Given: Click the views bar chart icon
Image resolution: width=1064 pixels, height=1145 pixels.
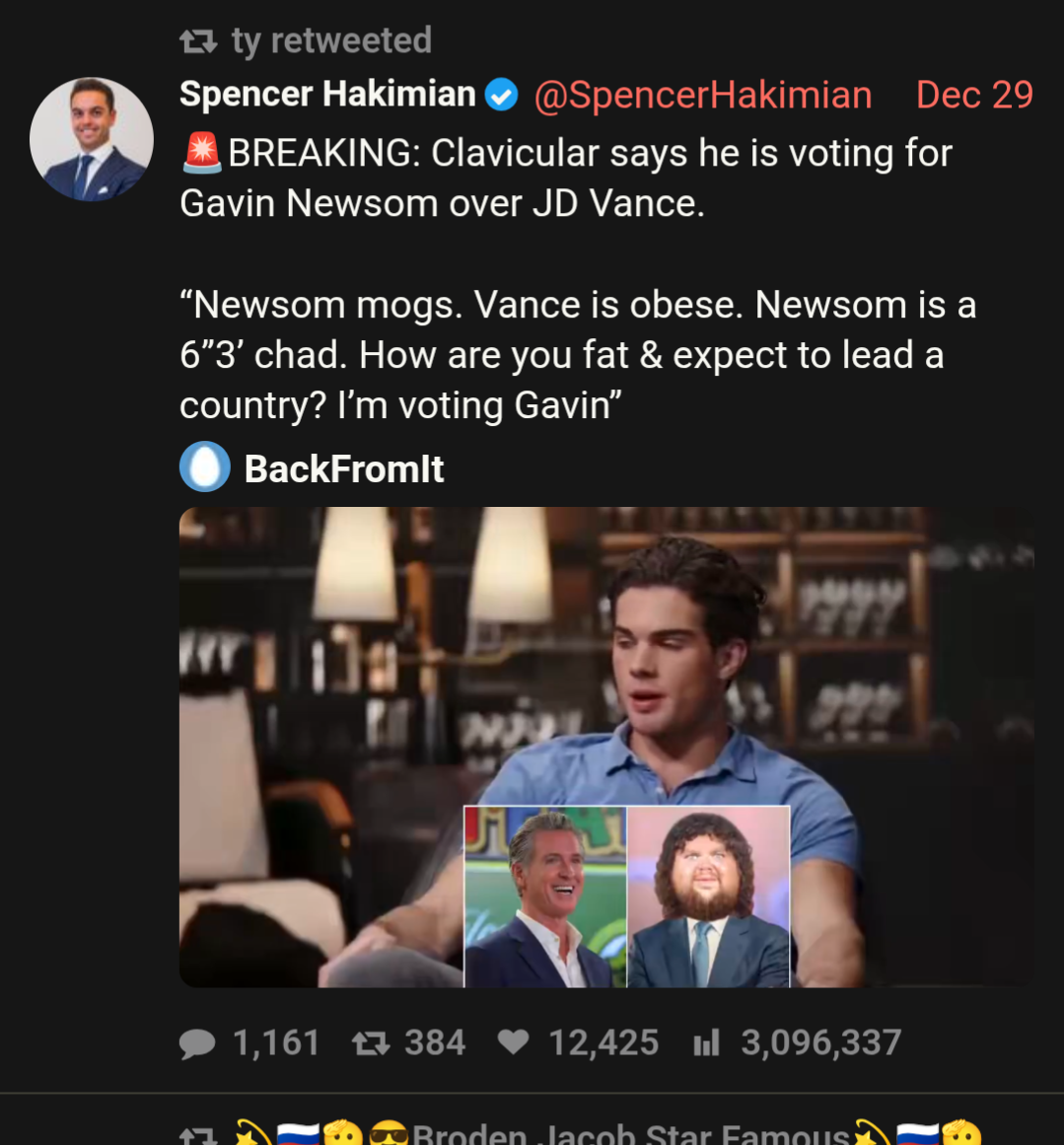Looking at the screenshot, I should pos(706,1043).
